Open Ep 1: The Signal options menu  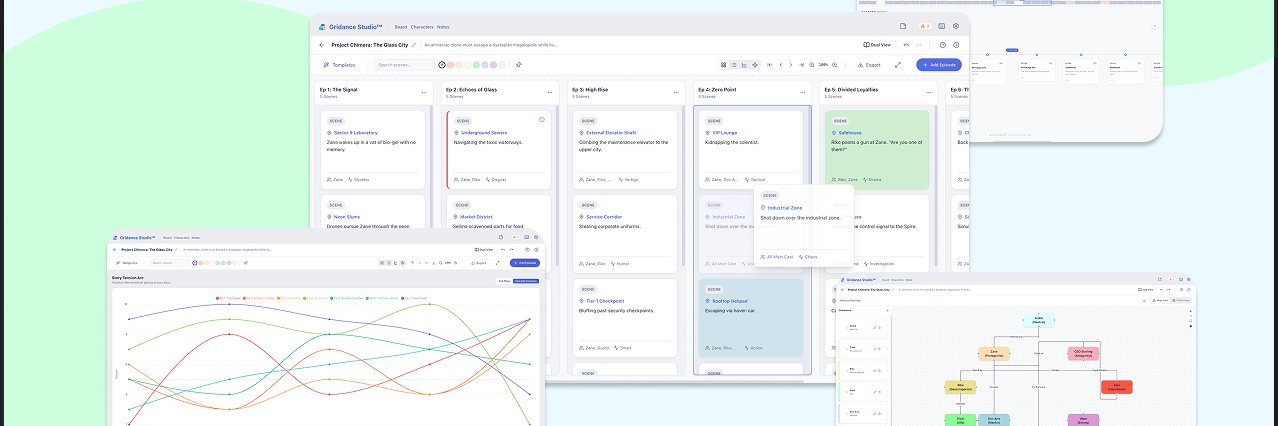tap(424, 92)
